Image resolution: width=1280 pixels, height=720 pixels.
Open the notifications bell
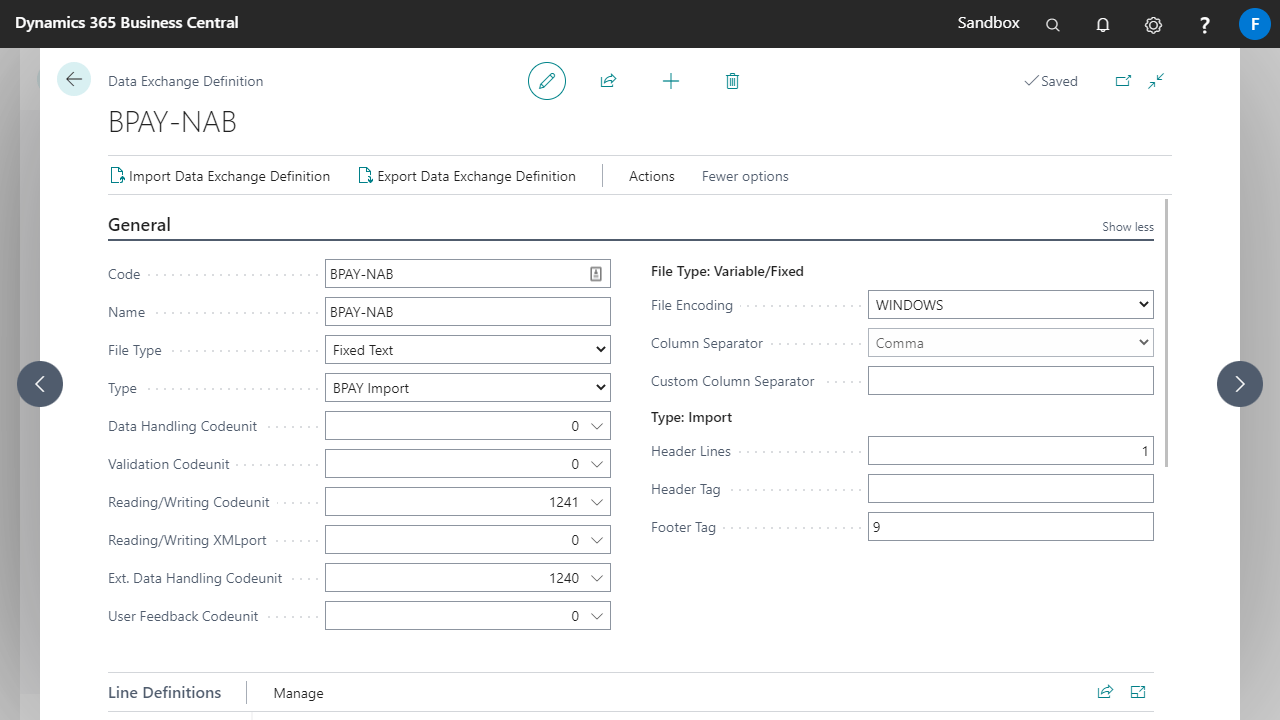[x=1103, y=25]
